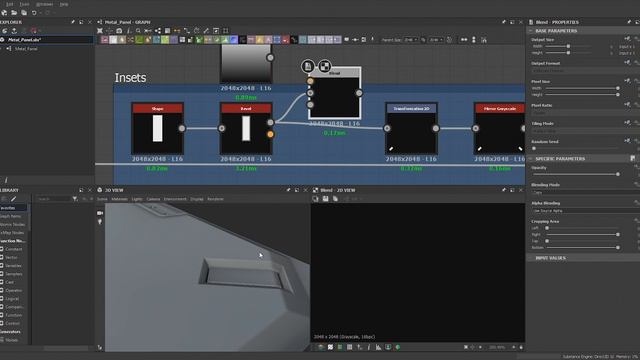640x360 pixels.
Task: Open the Lights menu in the 3D View
Action: 137,199
